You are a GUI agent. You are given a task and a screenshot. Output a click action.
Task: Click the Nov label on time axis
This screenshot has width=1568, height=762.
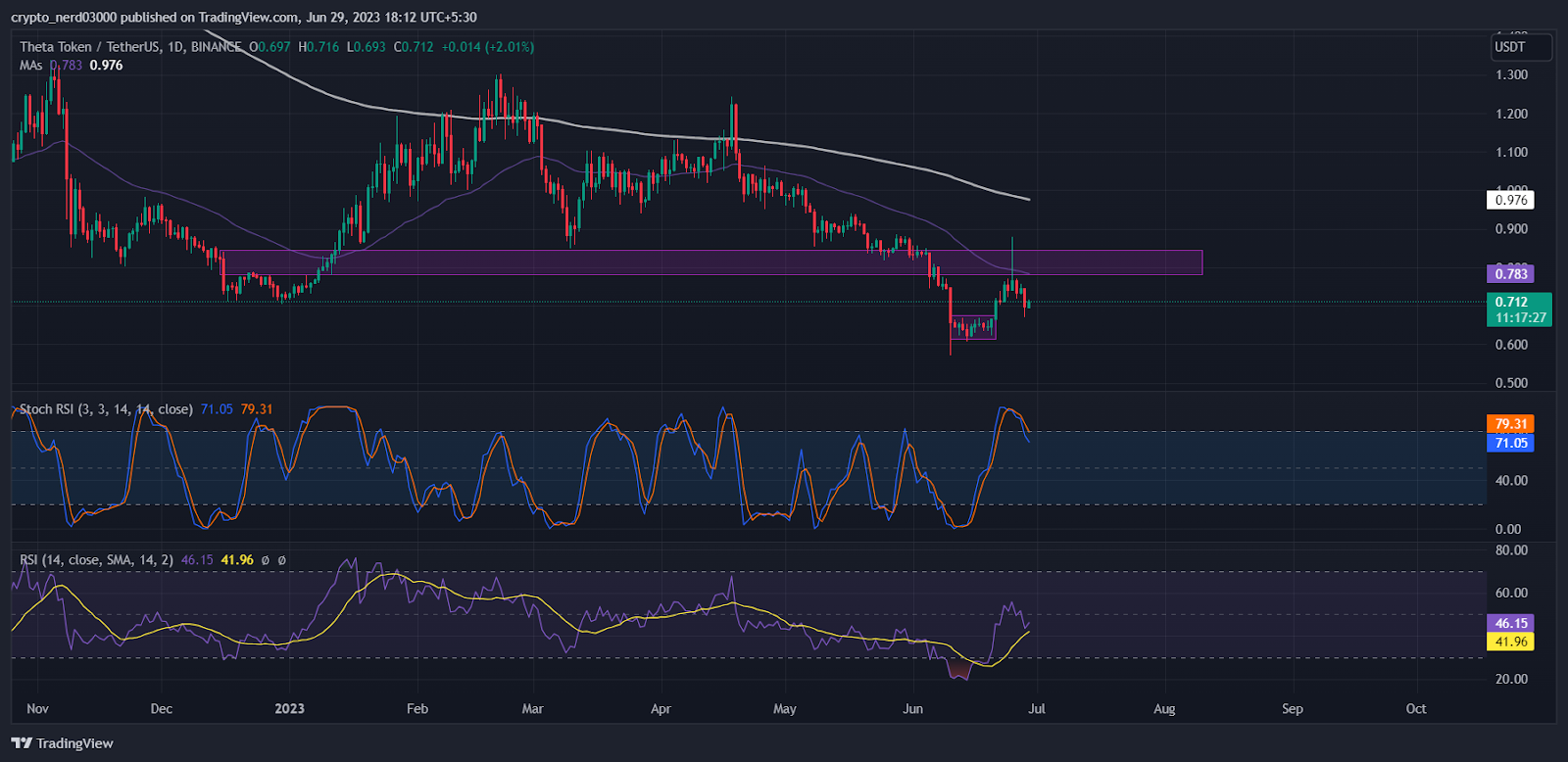tap(37, 709)
